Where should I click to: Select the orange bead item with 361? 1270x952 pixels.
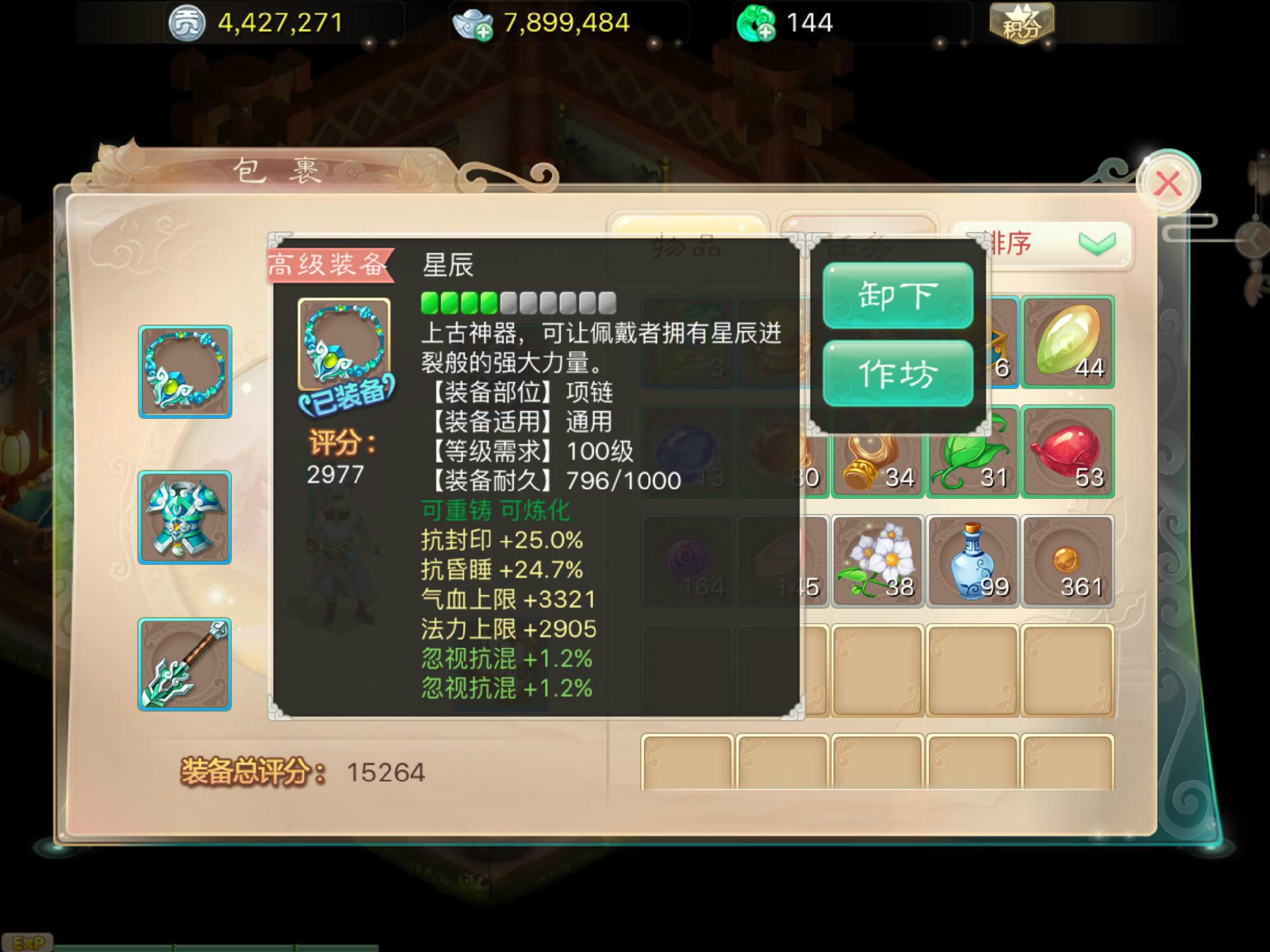(x=1067, y=561)
